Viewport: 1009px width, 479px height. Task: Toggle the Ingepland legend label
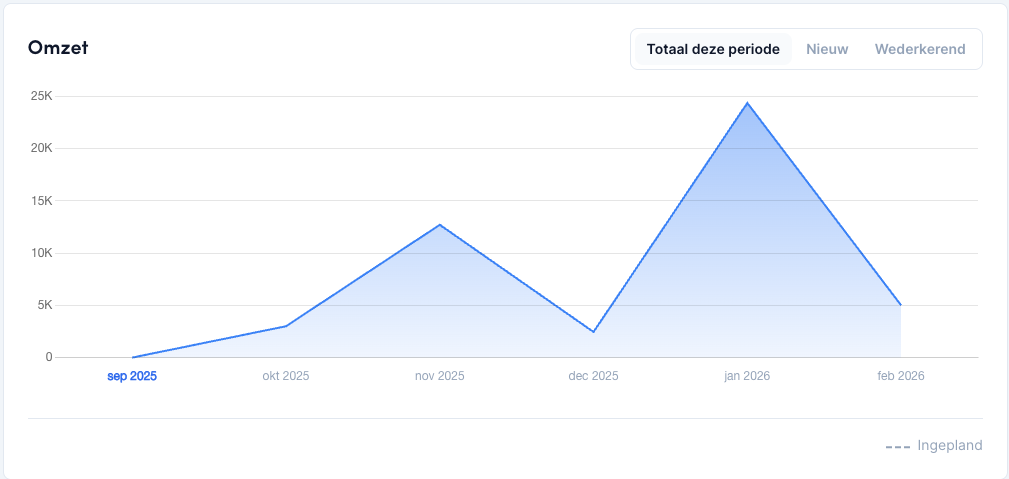coord(949,446)
